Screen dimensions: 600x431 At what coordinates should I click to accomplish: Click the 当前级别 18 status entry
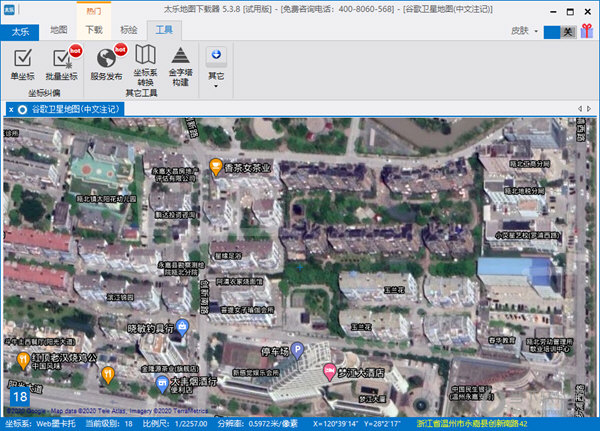109,424
